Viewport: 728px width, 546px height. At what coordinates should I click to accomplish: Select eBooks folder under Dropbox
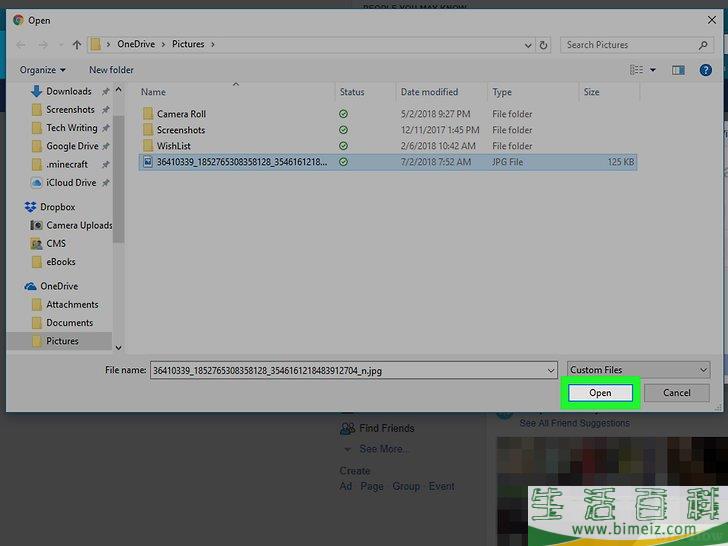tap(60, 262)
